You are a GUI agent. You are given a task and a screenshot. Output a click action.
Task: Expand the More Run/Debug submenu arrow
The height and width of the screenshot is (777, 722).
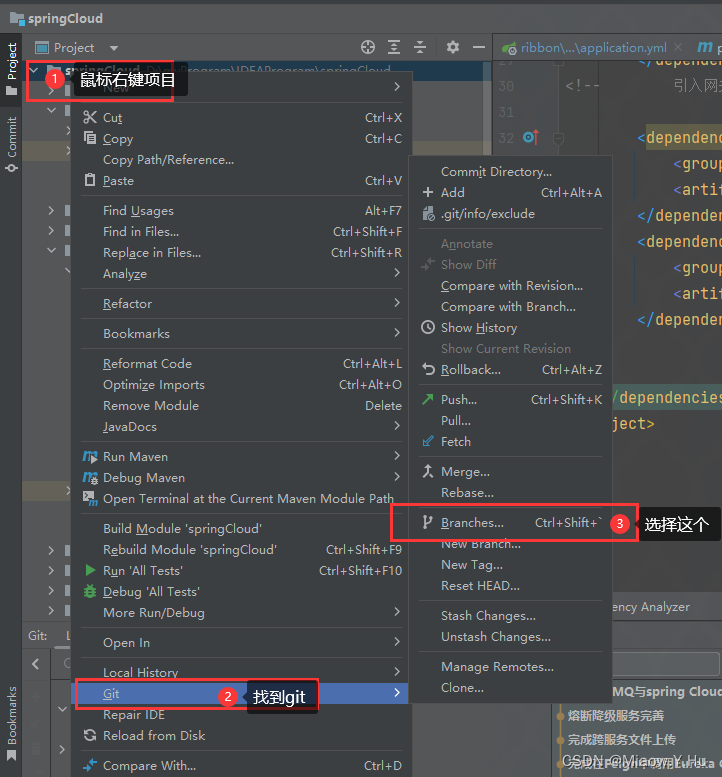[397, 611]
